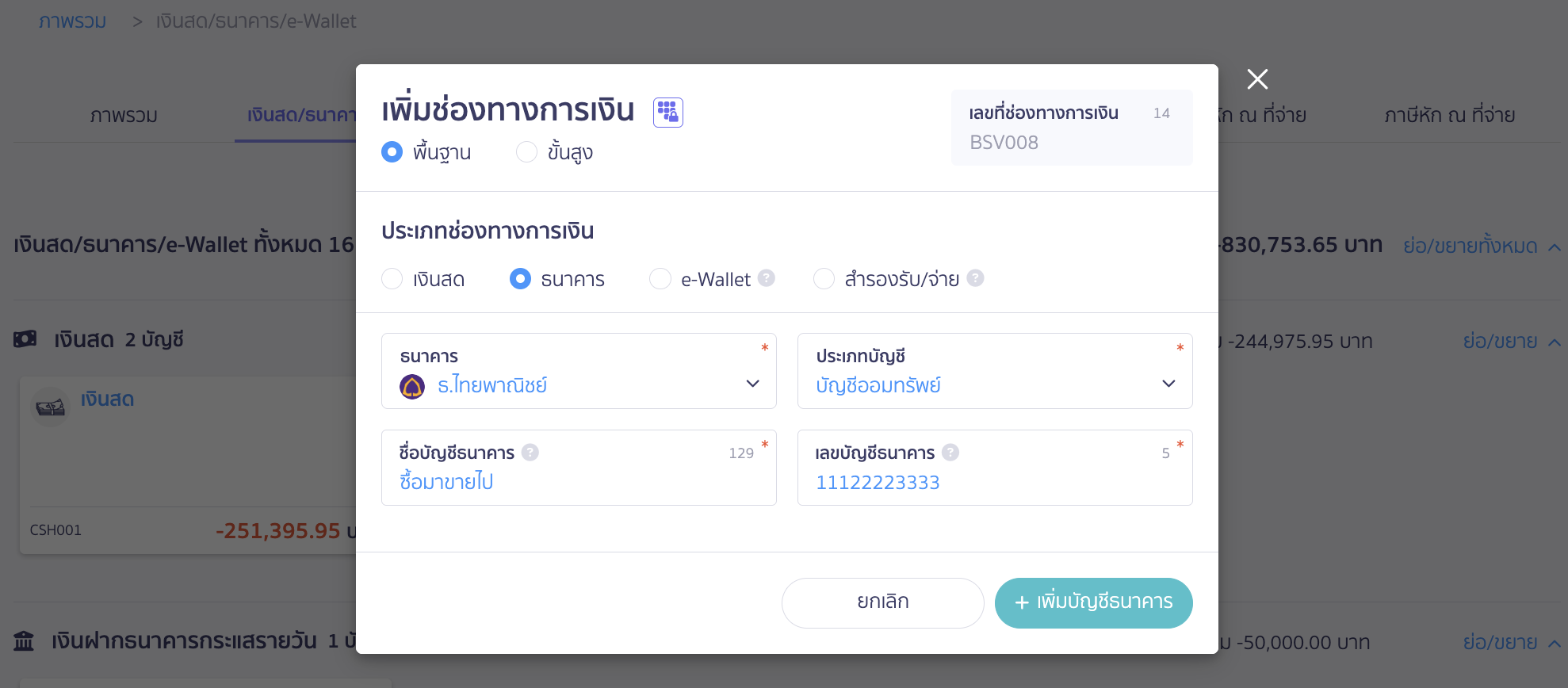Collapse เงินฝากธนาคารกระแสรายวัน section via ย่อ/ขยาย
Screen dimensions: 1568x688
coord(1511,643)
